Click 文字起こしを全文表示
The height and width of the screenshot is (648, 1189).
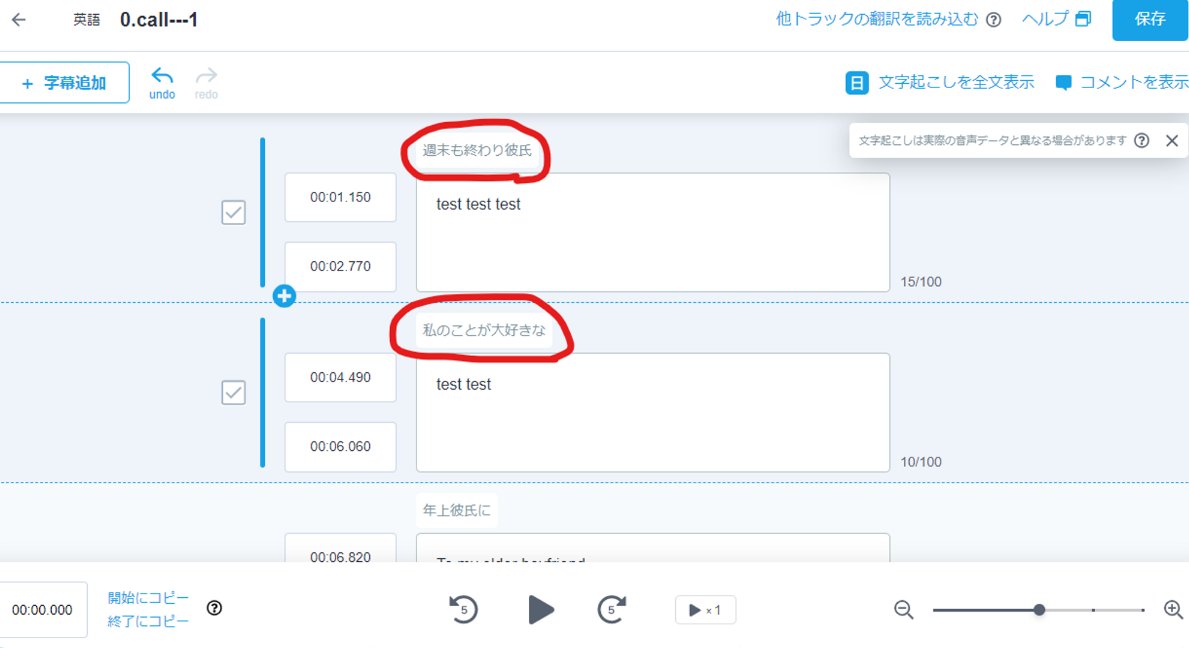(956, 82)
